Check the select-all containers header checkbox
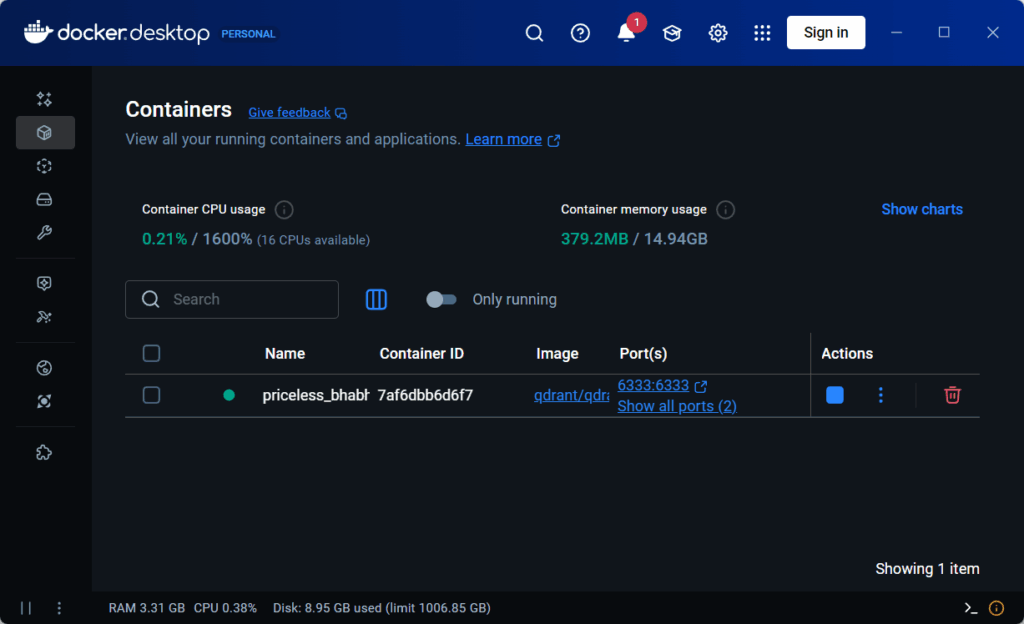This screenshot has width=1024, height=624. pos(151,353)
